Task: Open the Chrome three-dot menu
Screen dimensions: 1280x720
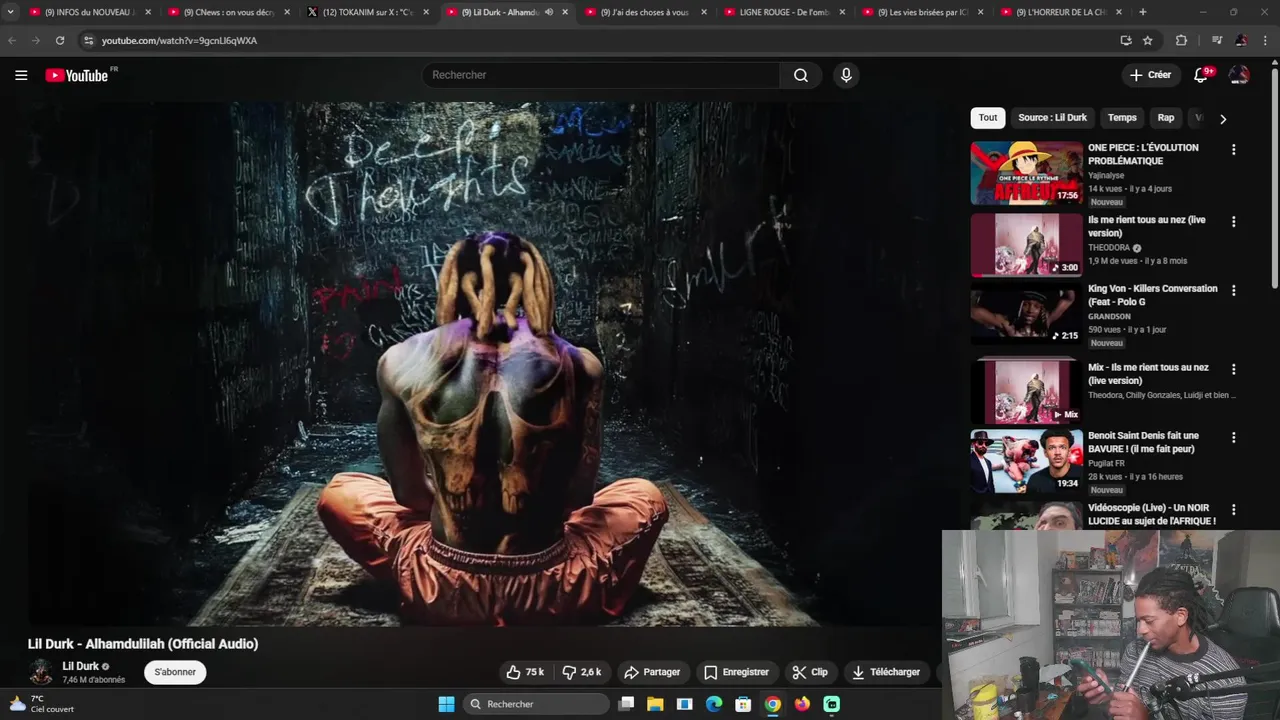Action: pyautogui.click(x=1265, y=40)
